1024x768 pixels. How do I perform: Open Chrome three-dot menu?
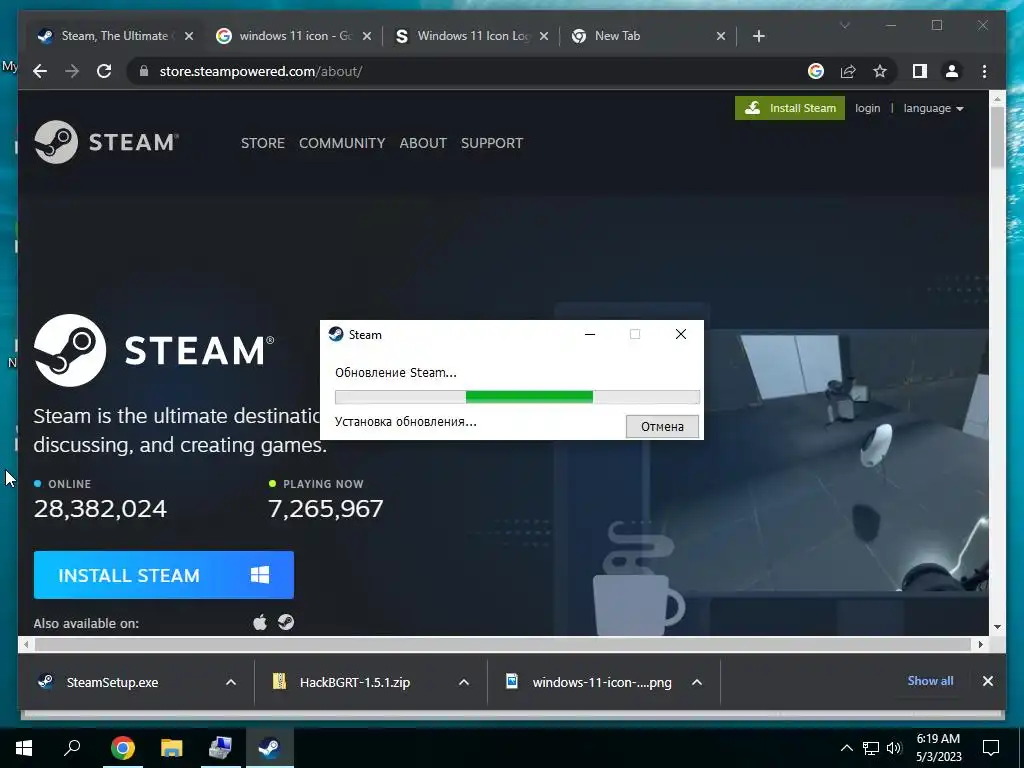(984, 71)
